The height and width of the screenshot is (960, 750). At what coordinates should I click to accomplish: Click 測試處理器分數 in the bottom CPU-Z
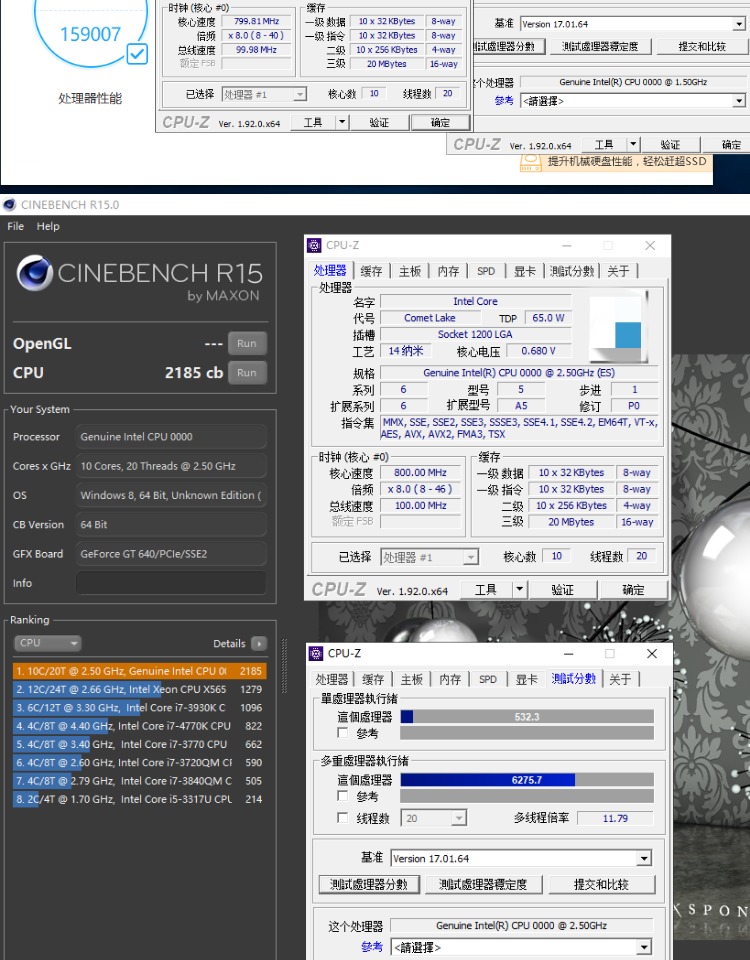click(x=369, y=884)
